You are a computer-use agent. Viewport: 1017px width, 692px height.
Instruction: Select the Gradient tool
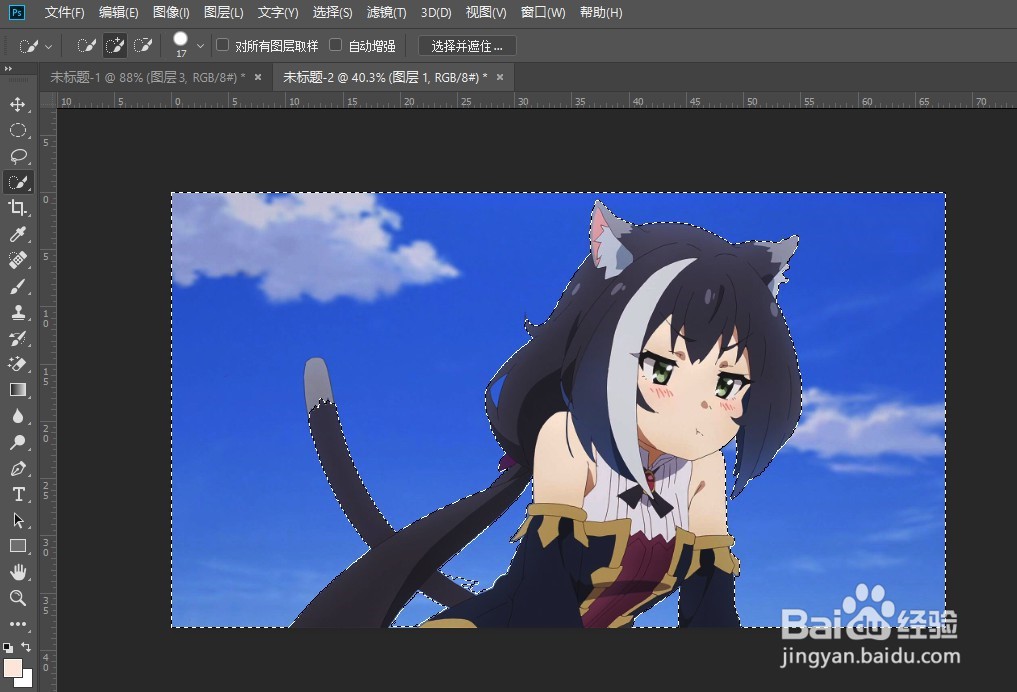coord(18,390)
